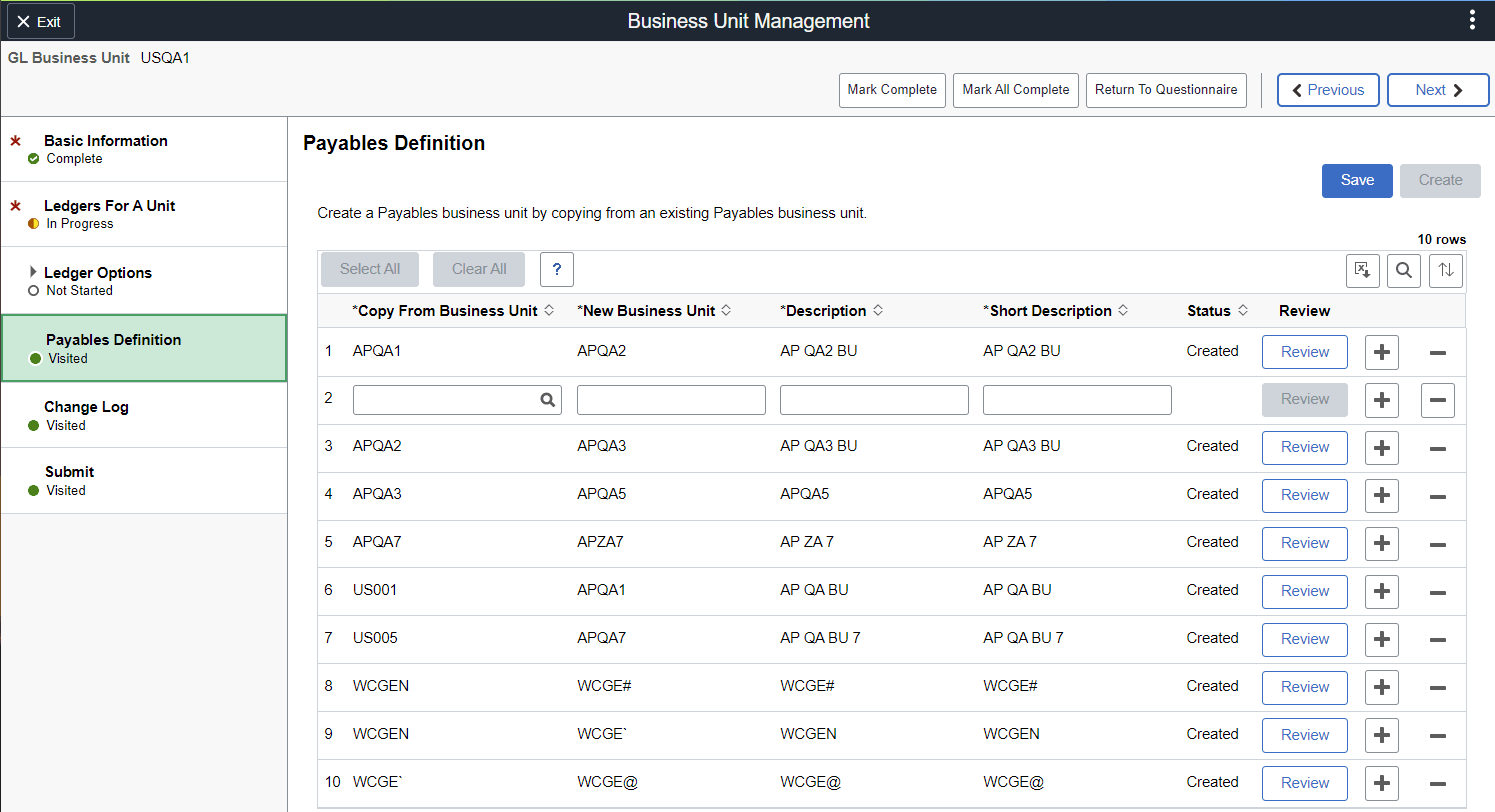1495x812 pixels.
Task: Open the three-dot actions menu top right
Action: pos(1472,20)
